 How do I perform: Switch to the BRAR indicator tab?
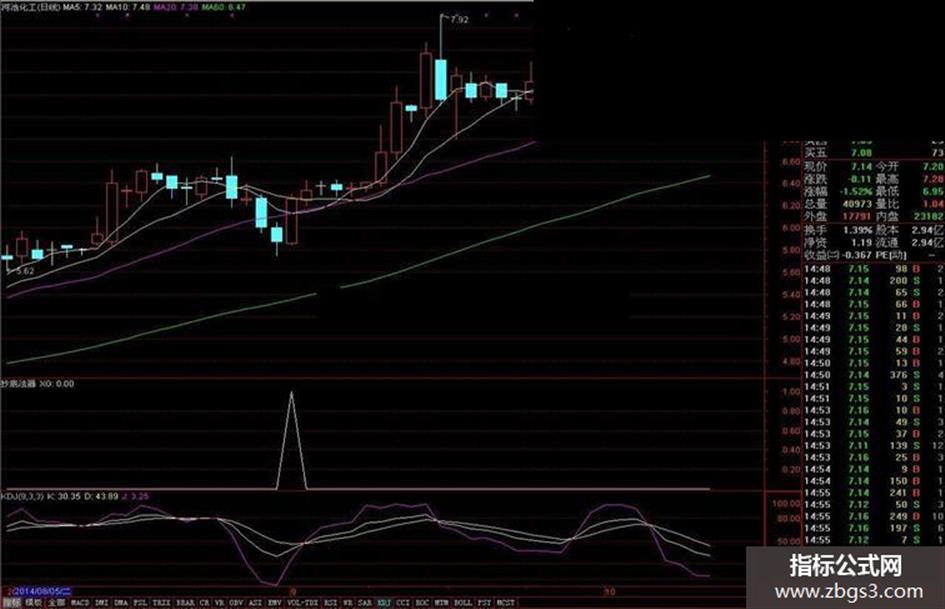click(x=185, y=602)
